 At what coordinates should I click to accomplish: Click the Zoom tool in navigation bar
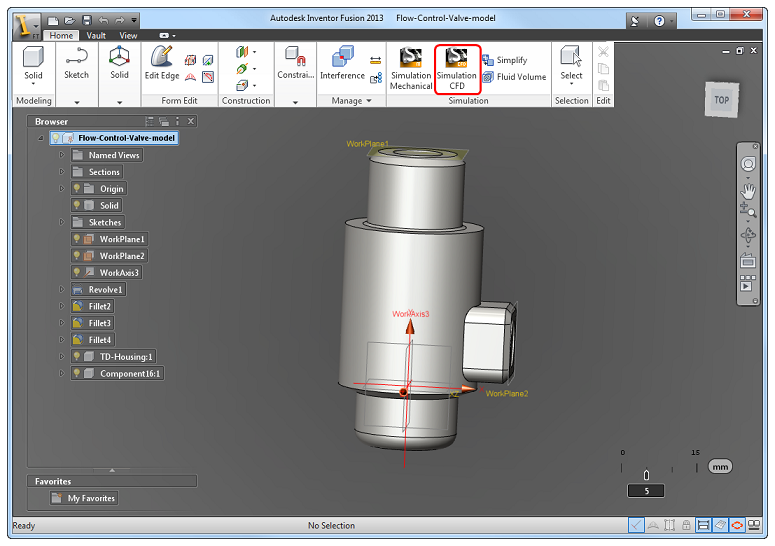click(748, 211)
